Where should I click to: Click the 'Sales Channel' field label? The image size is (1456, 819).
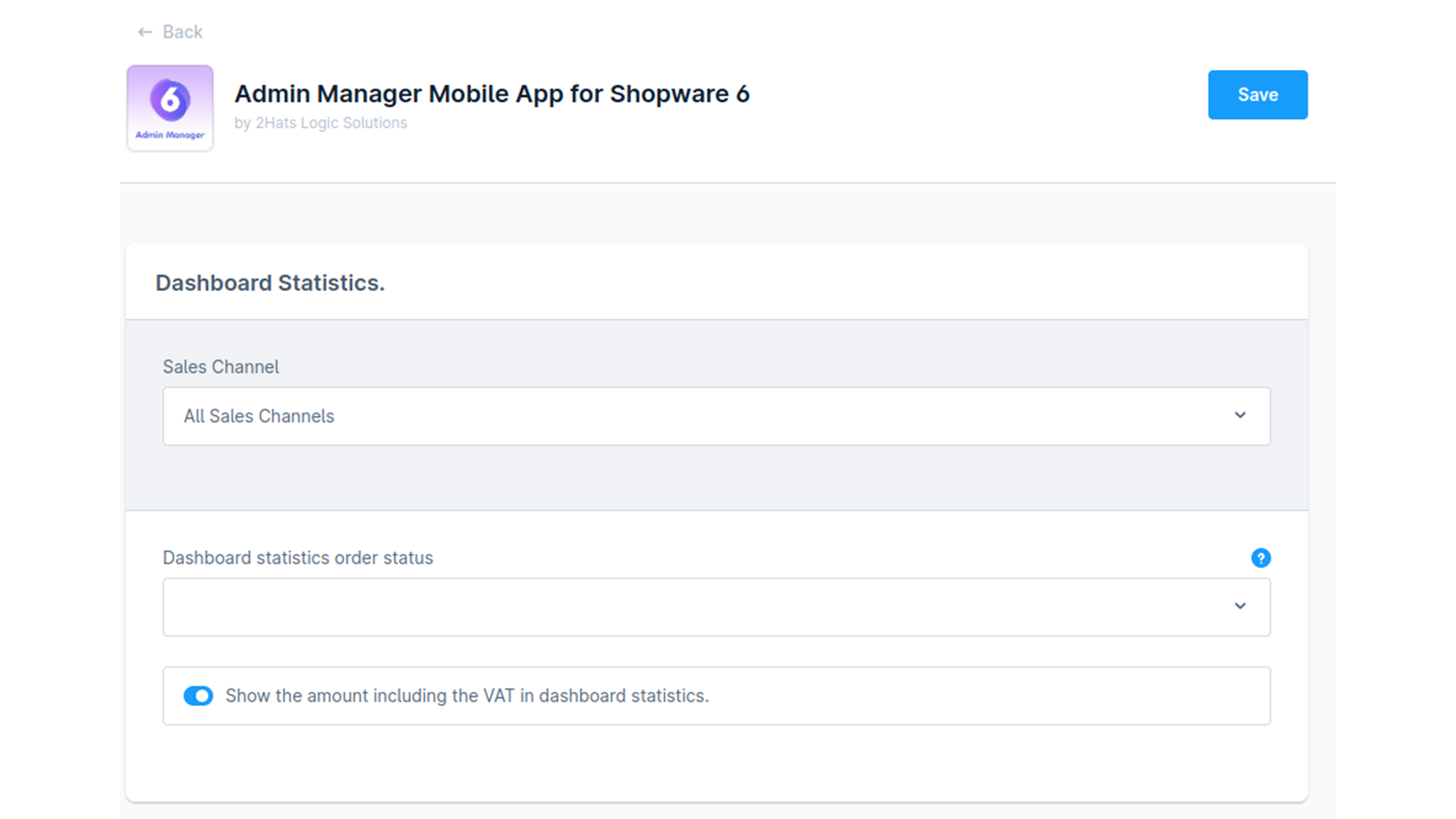(221, 367)
